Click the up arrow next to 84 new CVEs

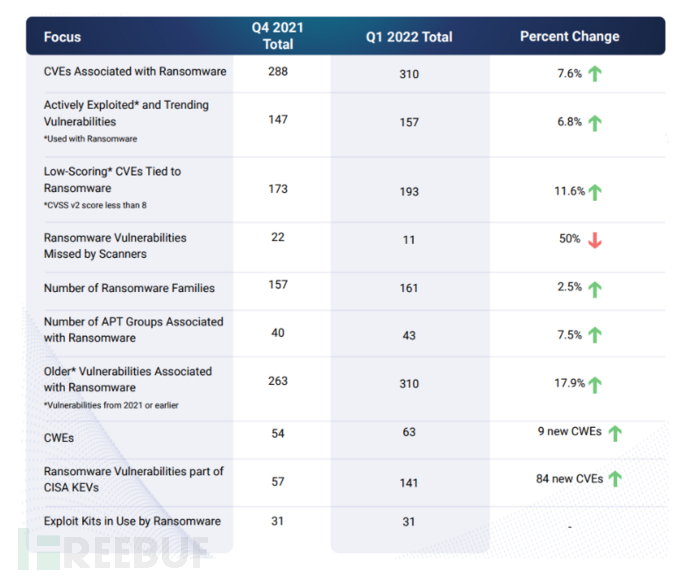click(x=615, y=480)
